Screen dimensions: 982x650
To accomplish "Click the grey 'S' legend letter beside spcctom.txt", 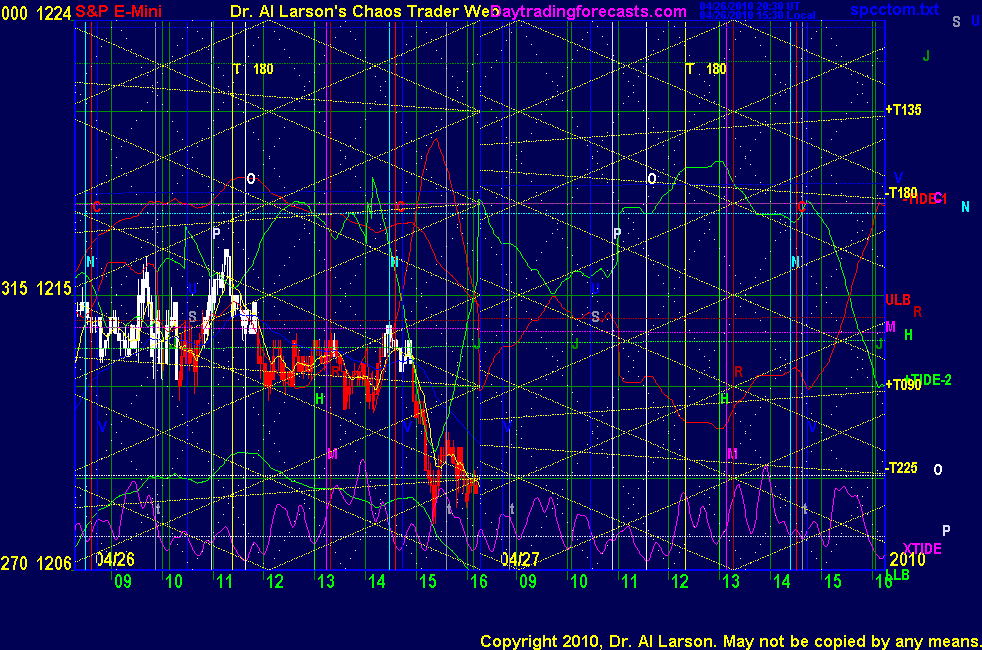I will [x=956, y=22].
